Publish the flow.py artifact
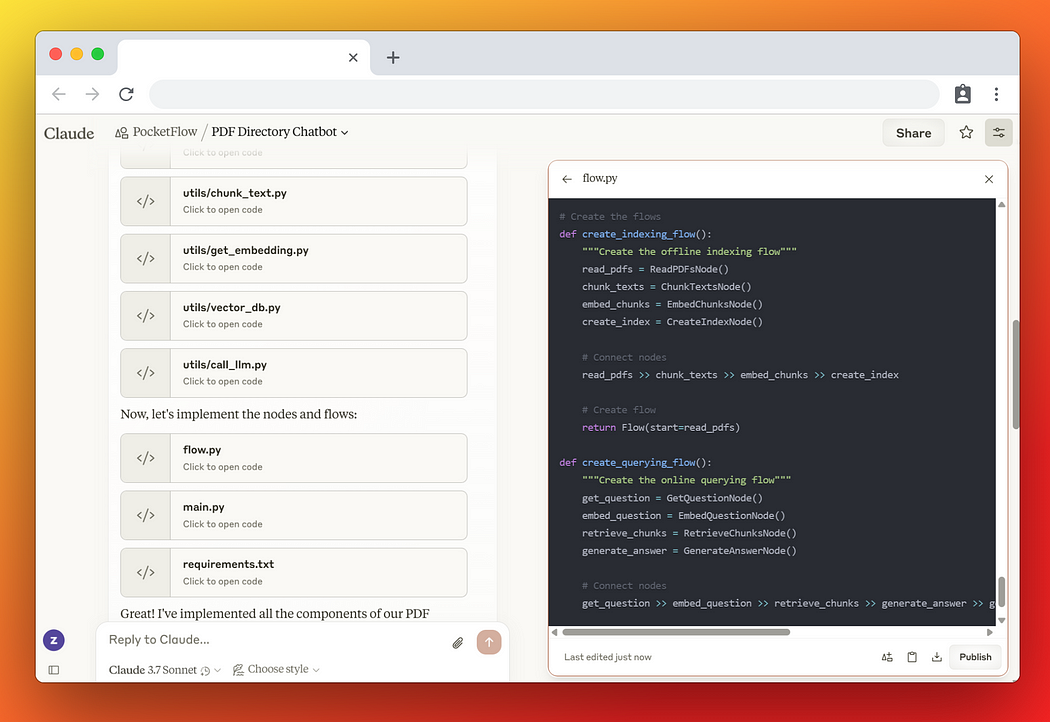 (x=974, y=657)
